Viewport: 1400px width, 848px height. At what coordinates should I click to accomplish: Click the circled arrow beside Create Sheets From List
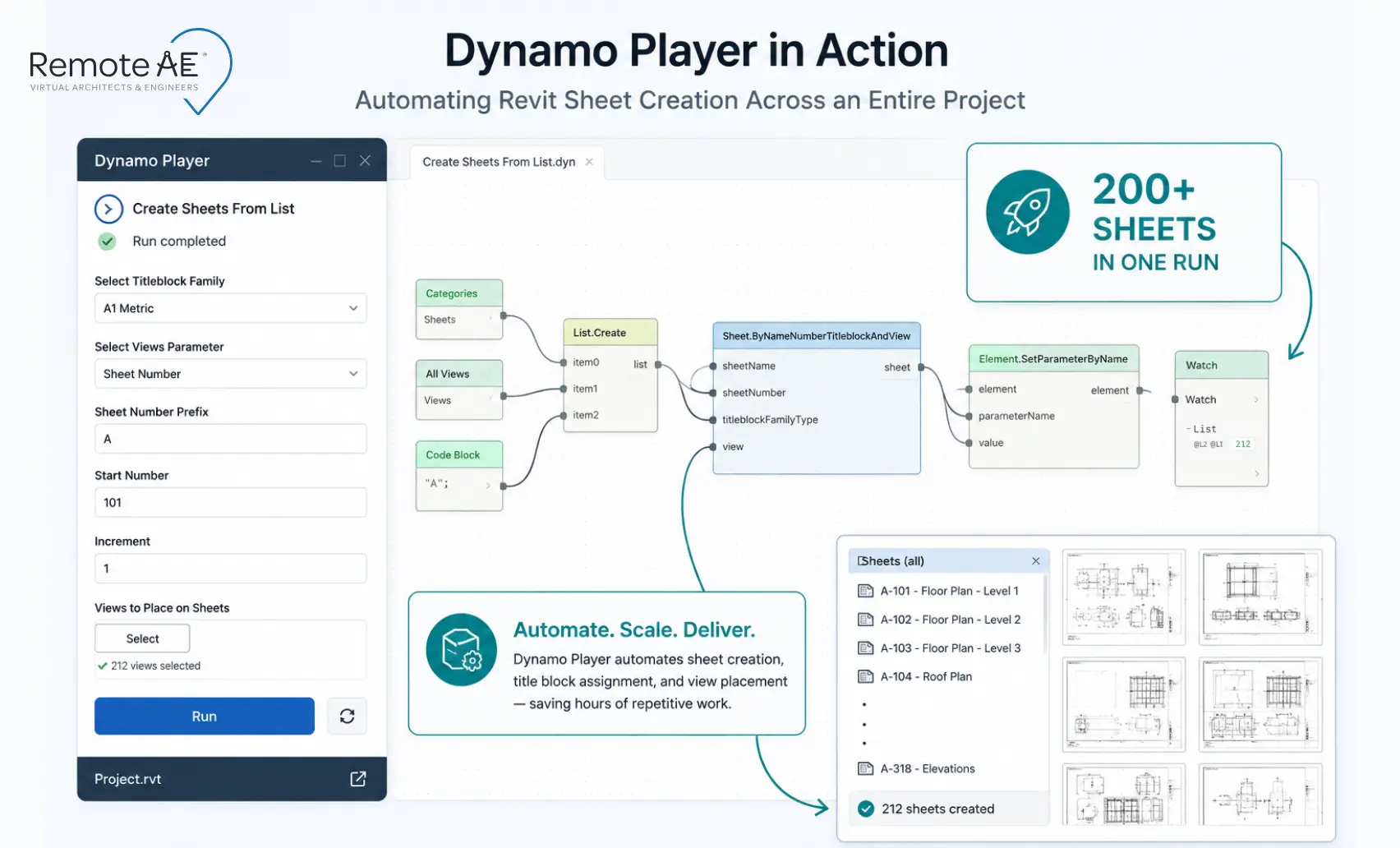pyautogui.click(x=108, y=209)
